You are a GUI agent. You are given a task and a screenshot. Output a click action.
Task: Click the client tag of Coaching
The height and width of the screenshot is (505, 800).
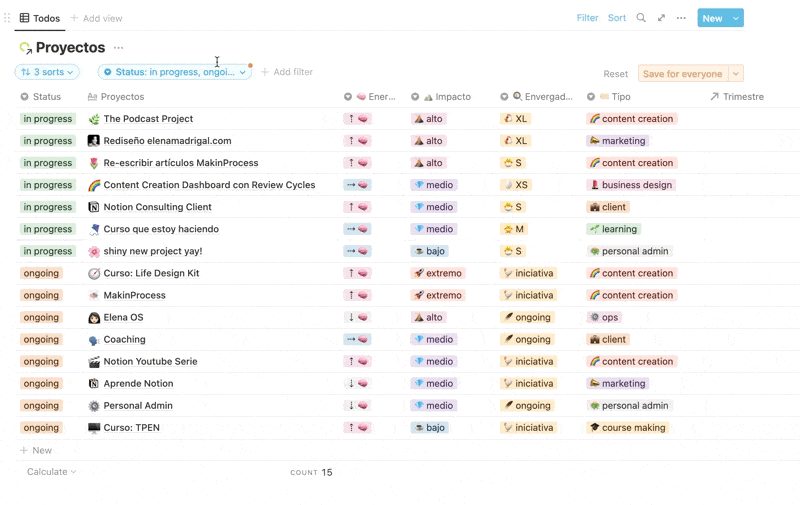point(608,340)
